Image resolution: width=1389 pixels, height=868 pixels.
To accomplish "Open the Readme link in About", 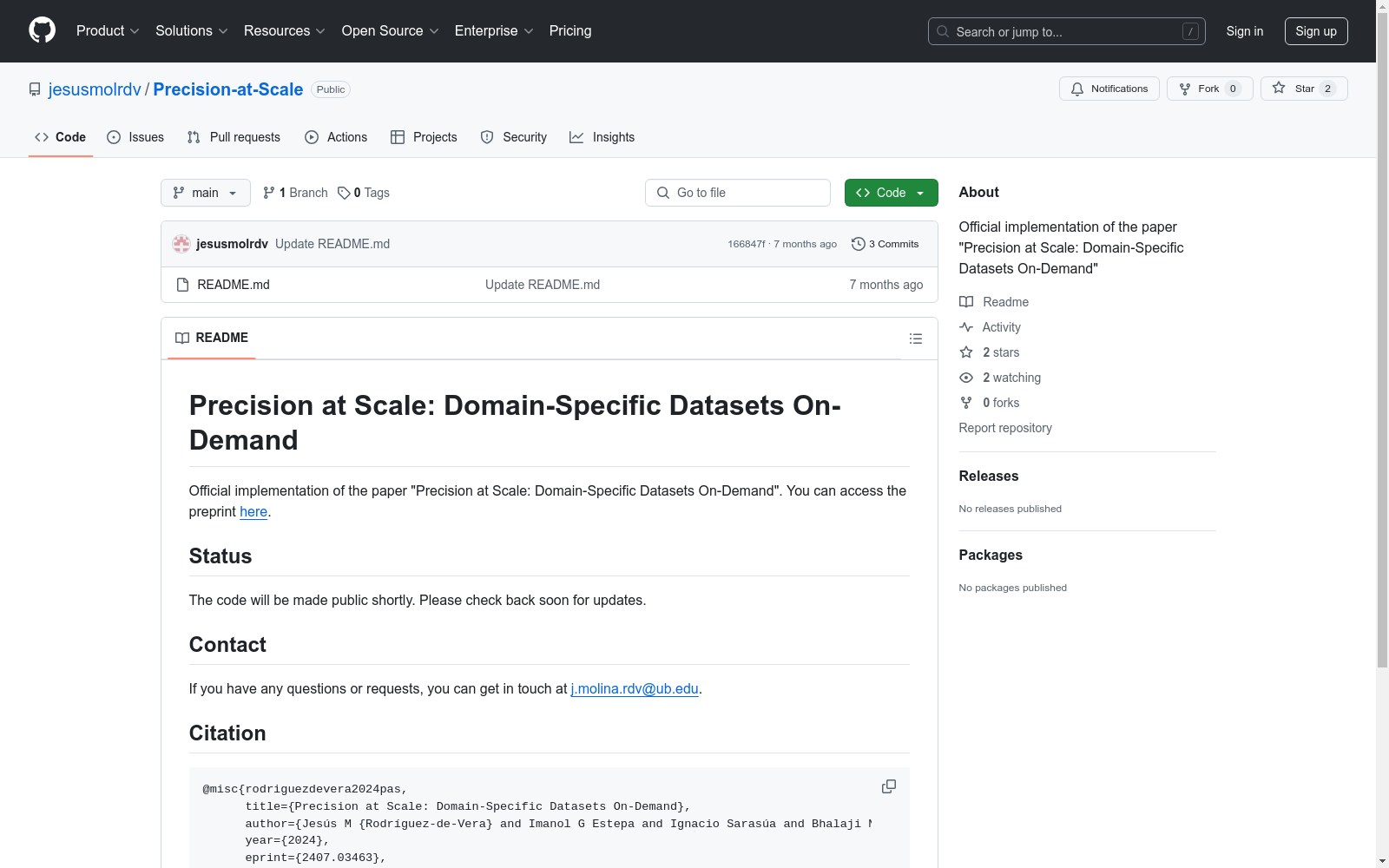I will click(1005, 302).
